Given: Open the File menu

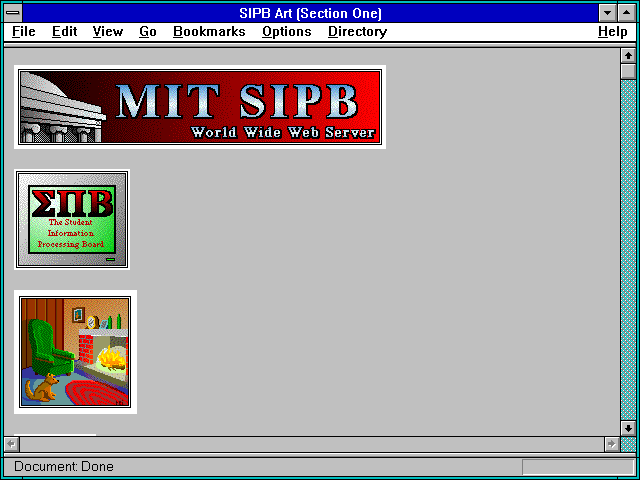Looking at the screenshot, I should click(x=24, y=31).
